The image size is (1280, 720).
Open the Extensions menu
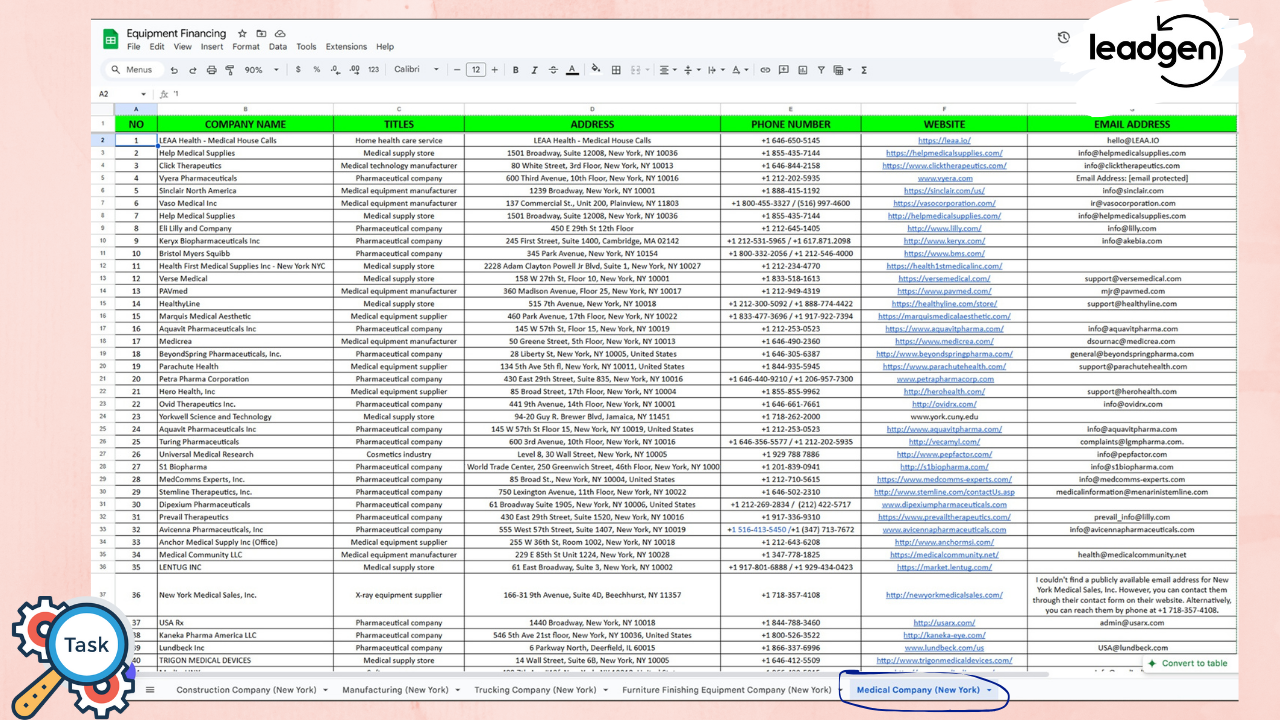click(x=346, y=47)
